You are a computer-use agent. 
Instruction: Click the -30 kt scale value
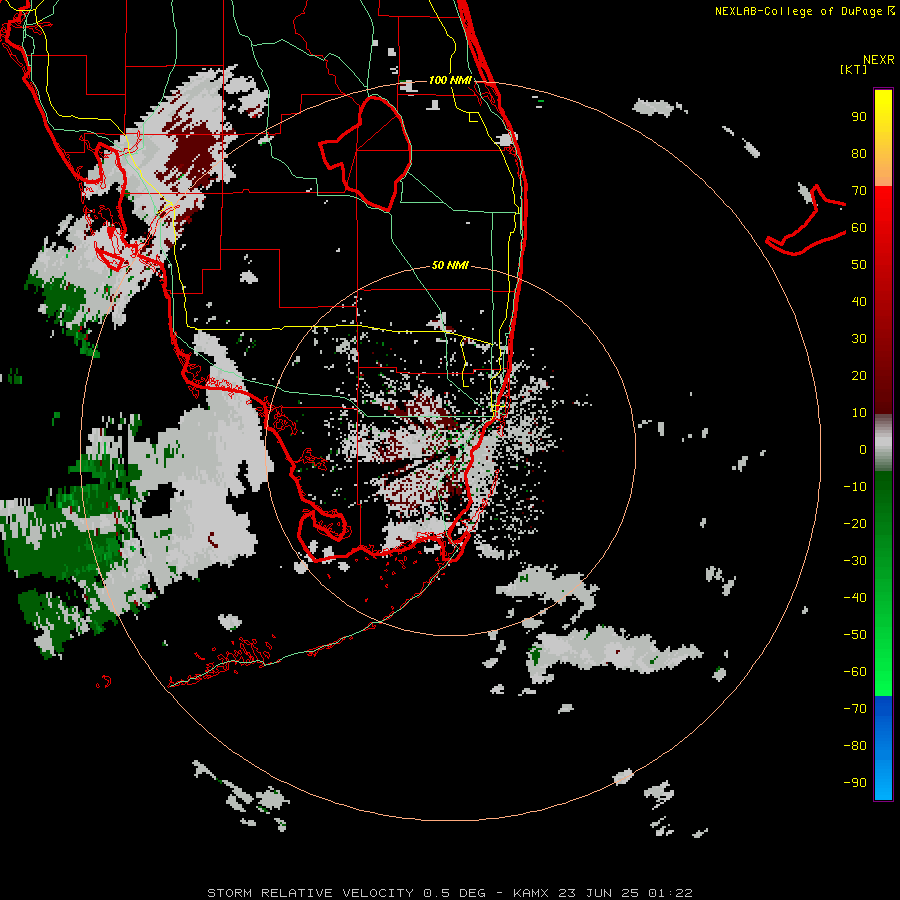(855, 561)
